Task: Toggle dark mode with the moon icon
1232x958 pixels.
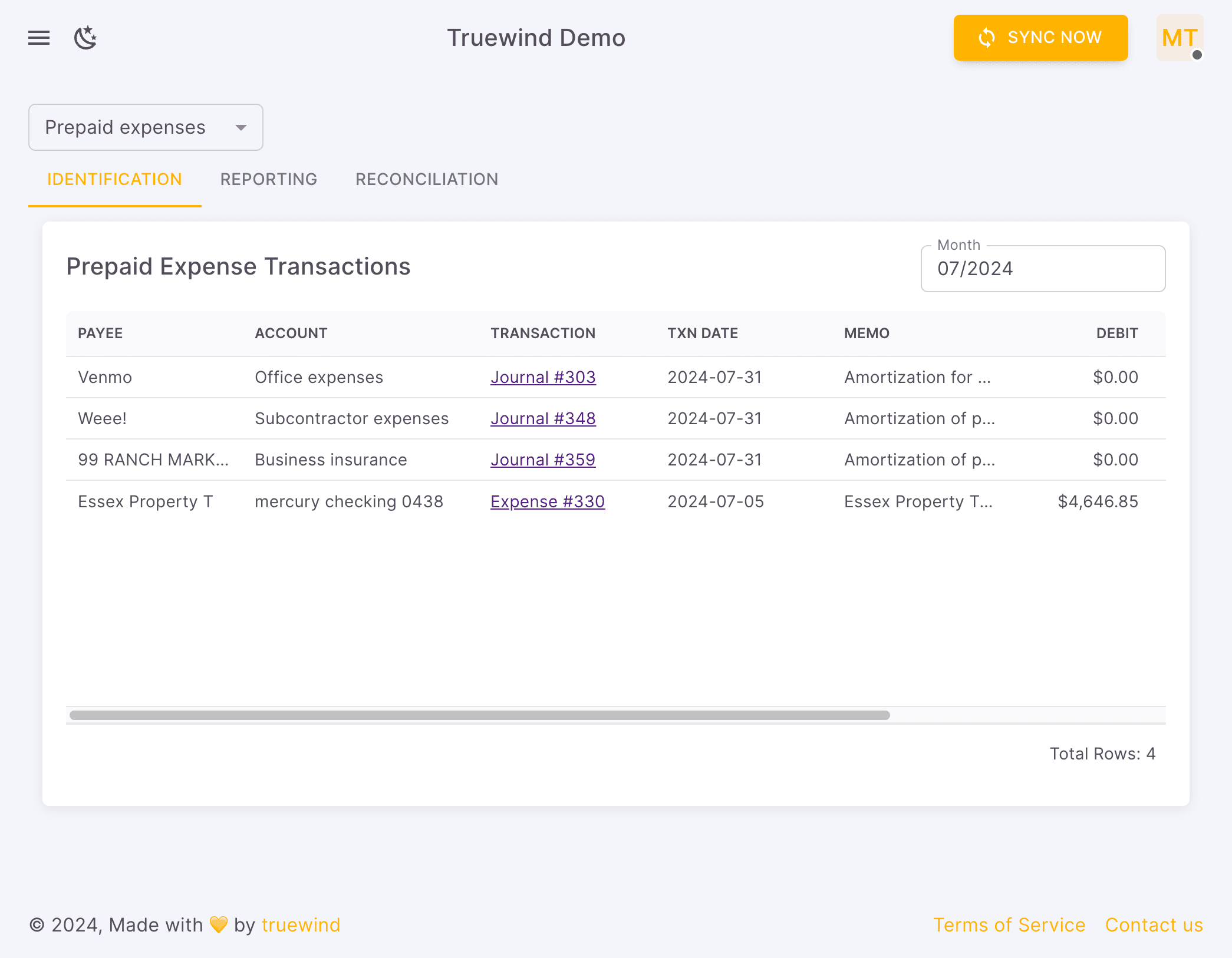Action: [86, 38]
